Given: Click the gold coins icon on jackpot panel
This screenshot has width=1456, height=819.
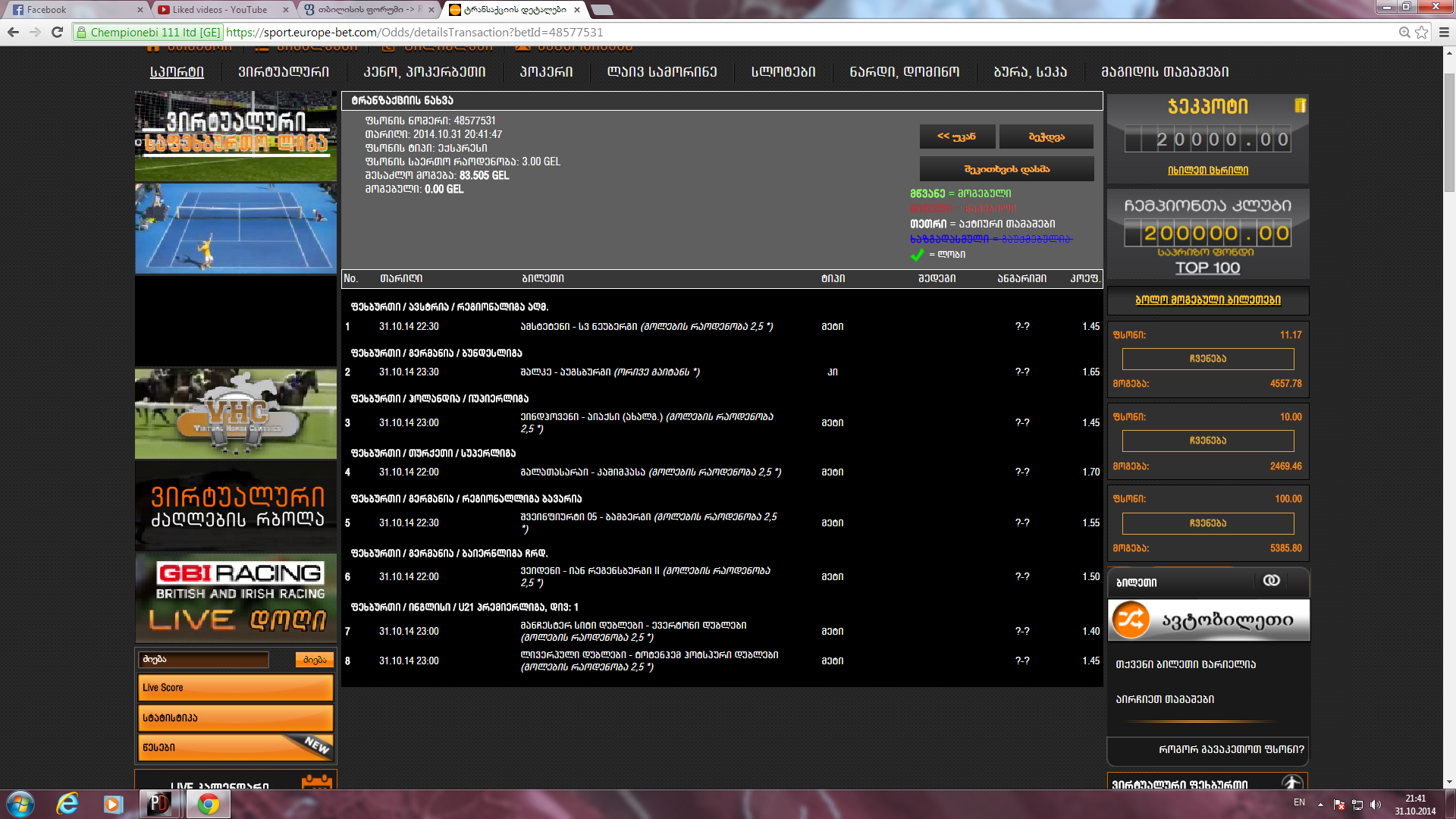Looking at the screenshot, I should (1300, 105).
